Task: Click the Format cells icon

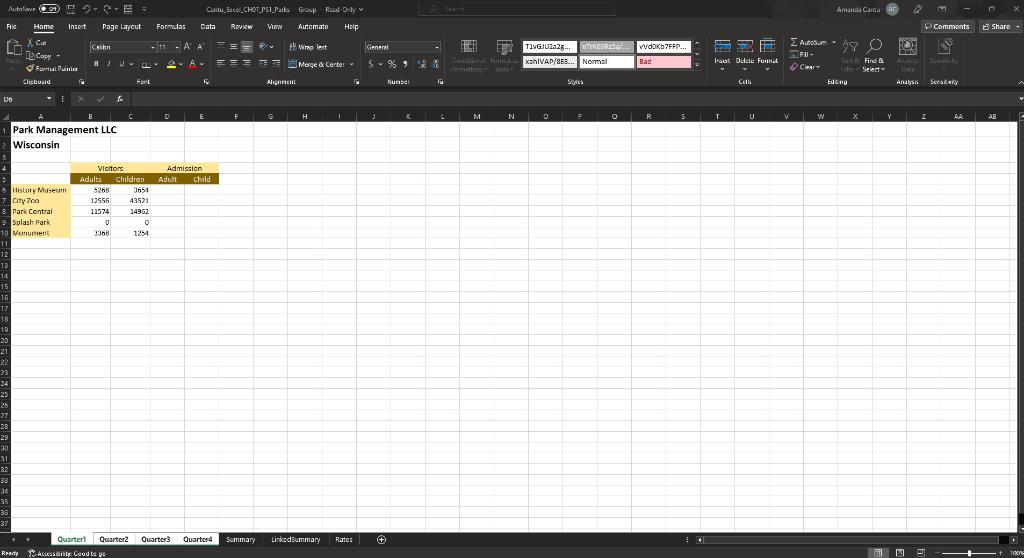Action: (x=768, y=47)
